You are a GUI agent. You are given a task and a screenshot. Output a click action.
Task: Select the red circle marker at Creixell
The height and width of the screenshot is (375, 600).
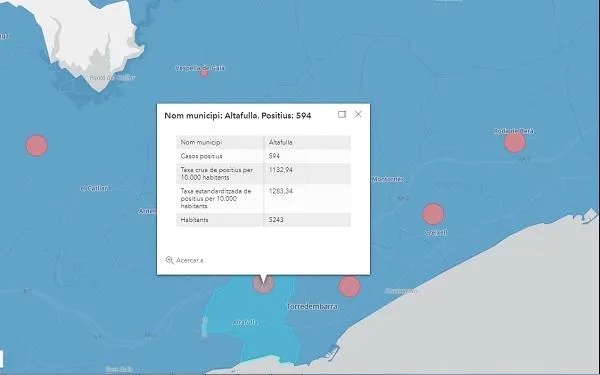[433, 214]
